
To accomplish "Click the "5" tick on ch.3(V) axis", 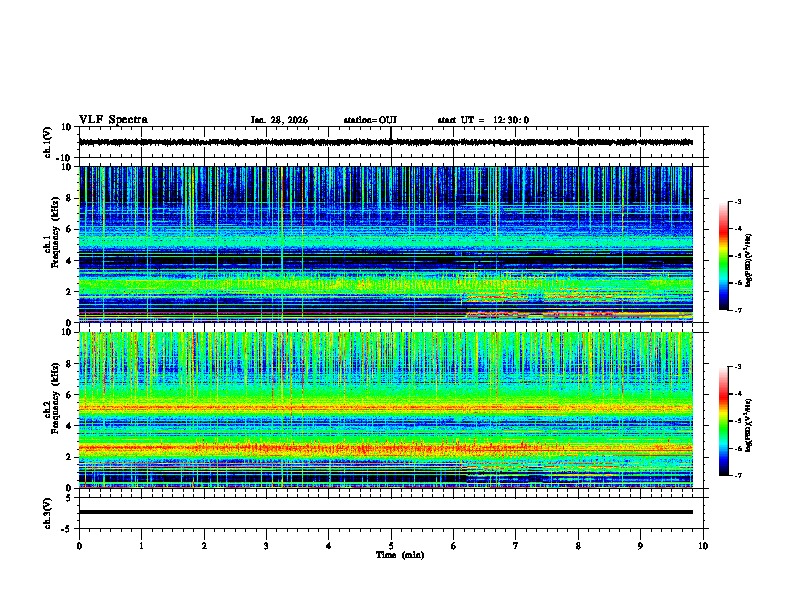I will click(69, 498).
